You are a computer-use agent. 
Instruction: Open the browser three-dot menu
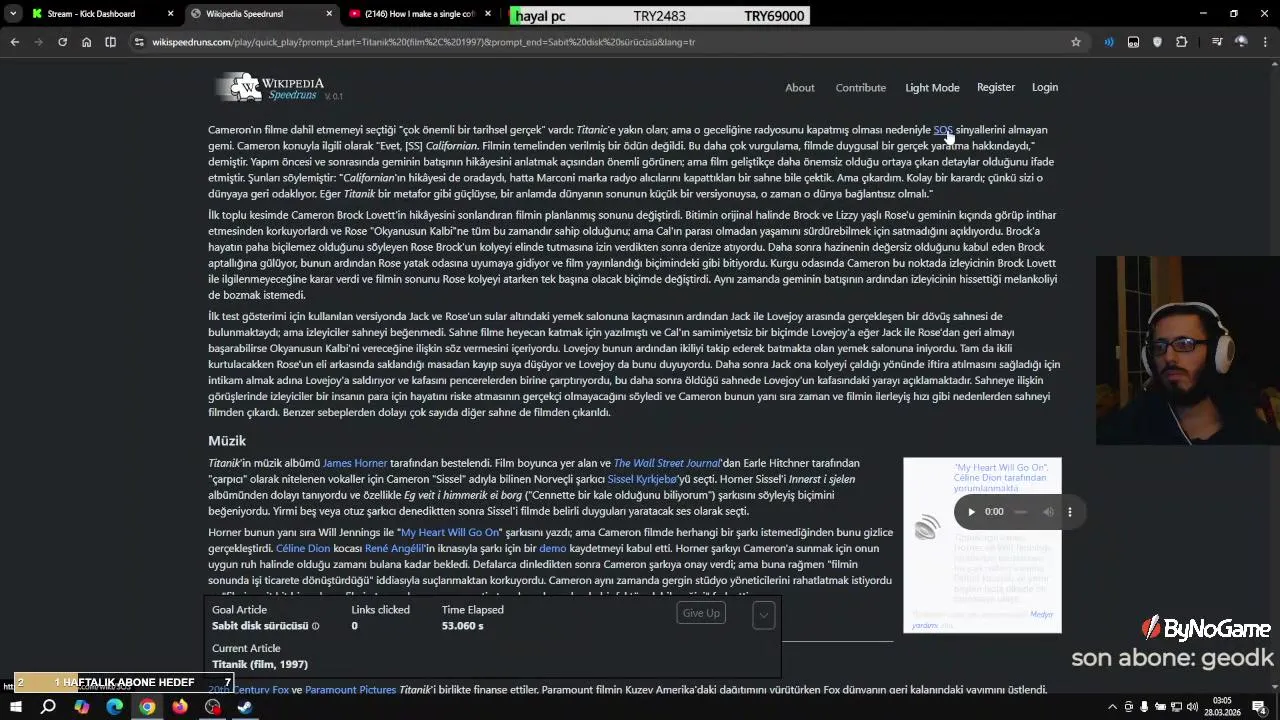[1266, 42]
